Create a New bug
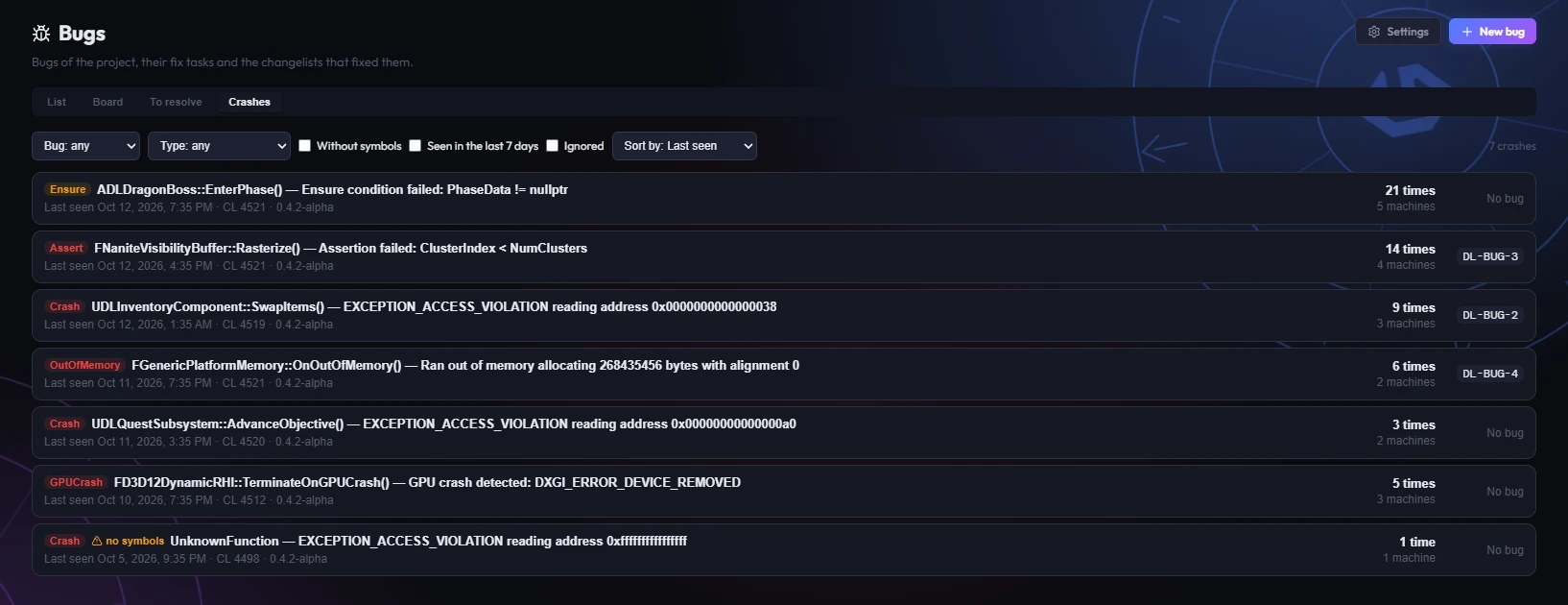 [x=1492, y=32]
